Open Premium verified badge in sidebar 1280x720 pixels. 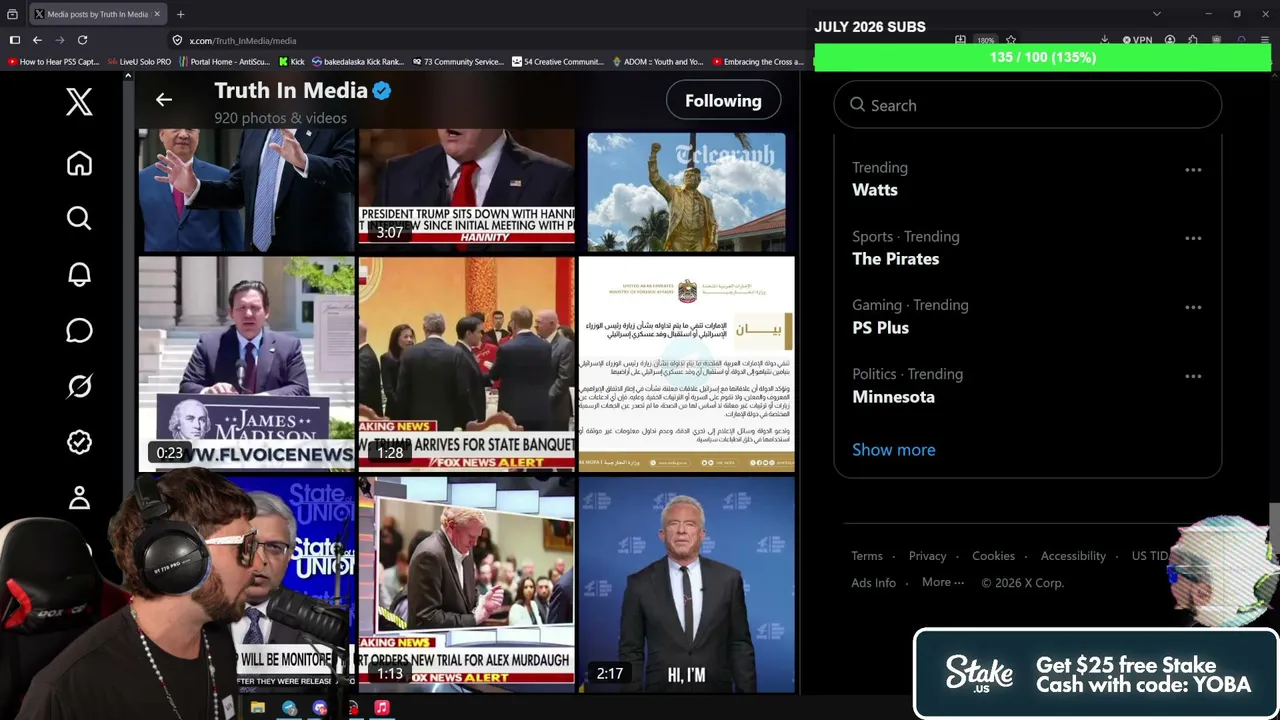coord(79,442)
